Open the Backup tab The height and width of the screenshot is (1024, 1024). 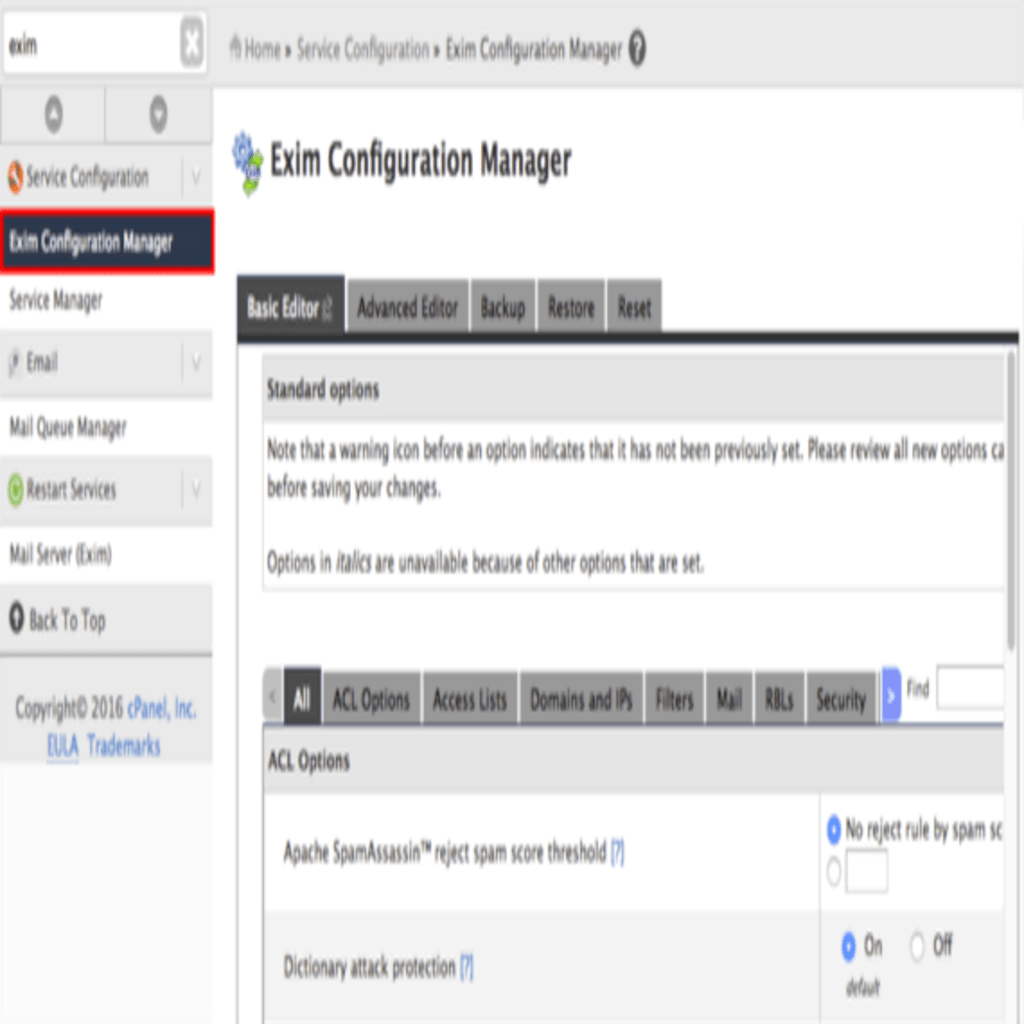(x=503, y=307)
